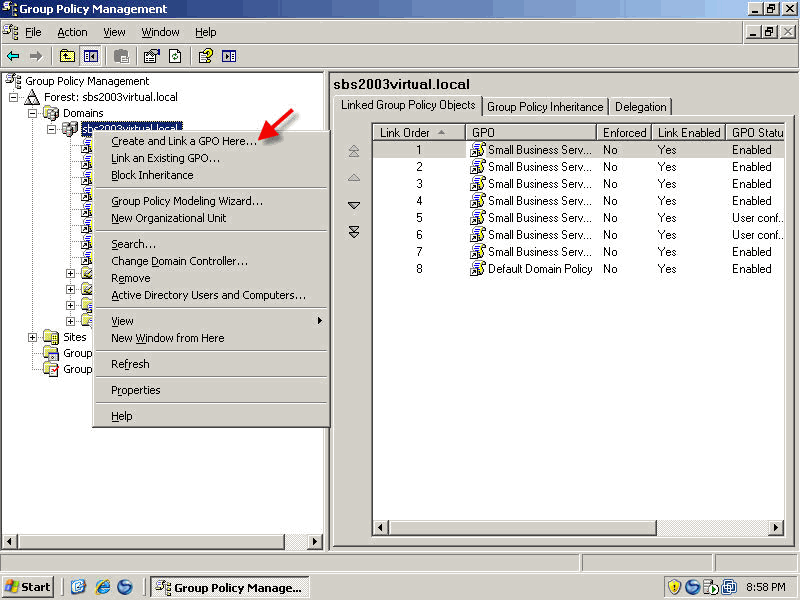This screenshot has height=600, width=800.
Task: Click the 8:58 PM clock
Action: click(x=766, y=587)
